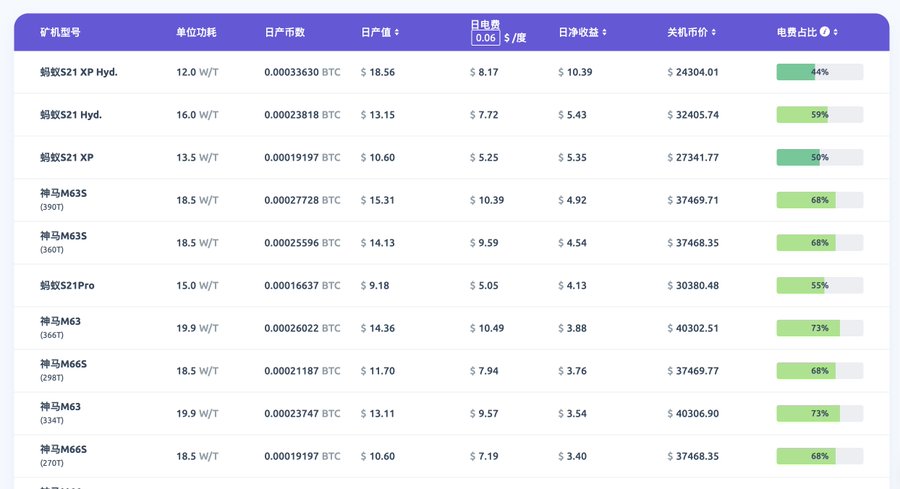Select the $ 4.92 net profit value
The image size is (900, 489).
(x=572, y=200)
